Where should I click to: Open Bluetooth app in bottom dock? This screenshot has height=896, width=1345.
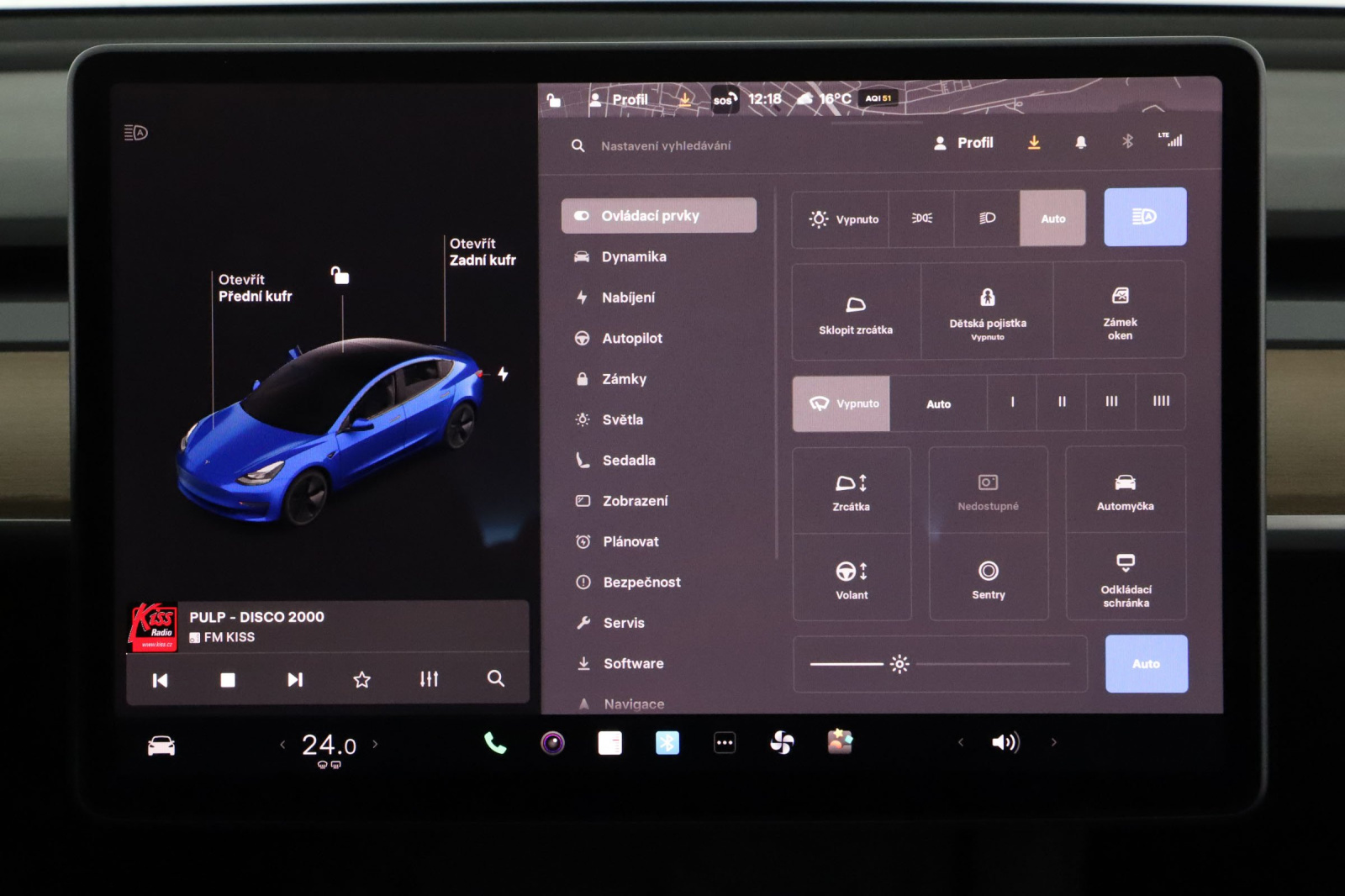click(667, 743)
